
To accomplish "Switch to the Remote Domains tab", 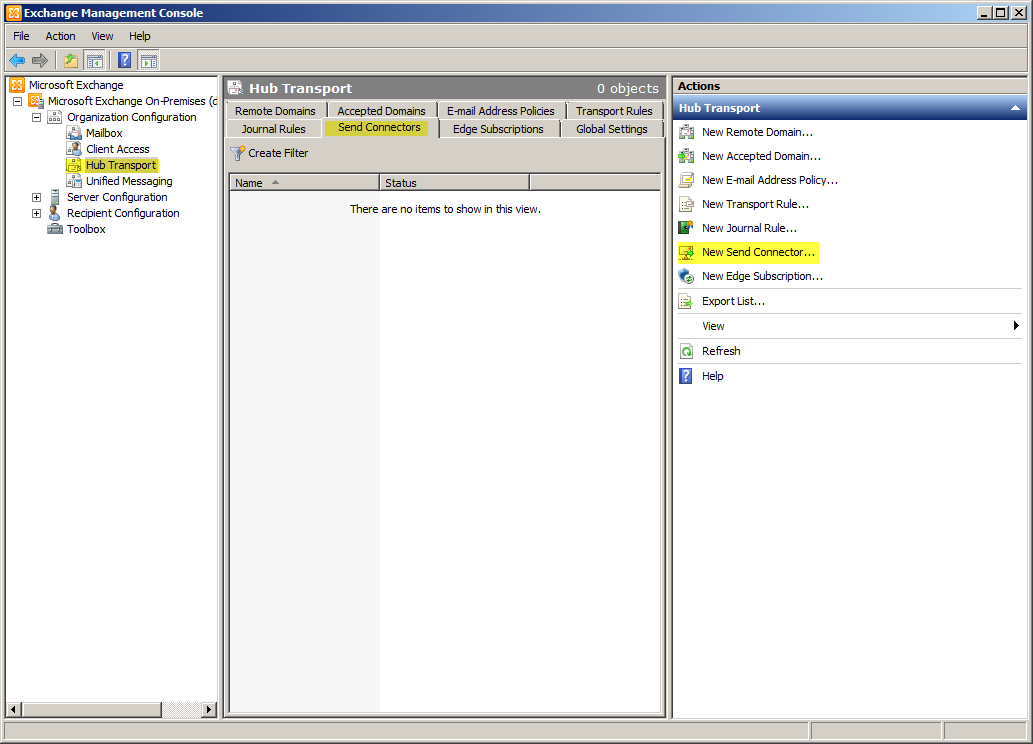I will coord(275,111).
